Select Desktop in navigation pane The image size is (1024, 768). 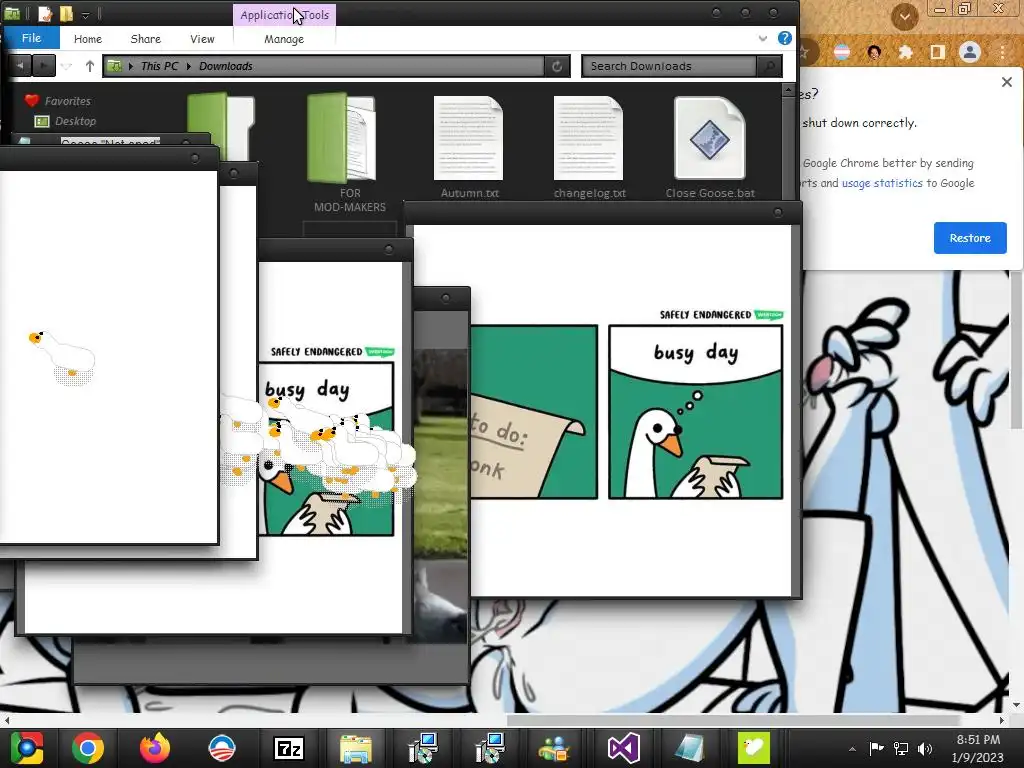[75, 121]
